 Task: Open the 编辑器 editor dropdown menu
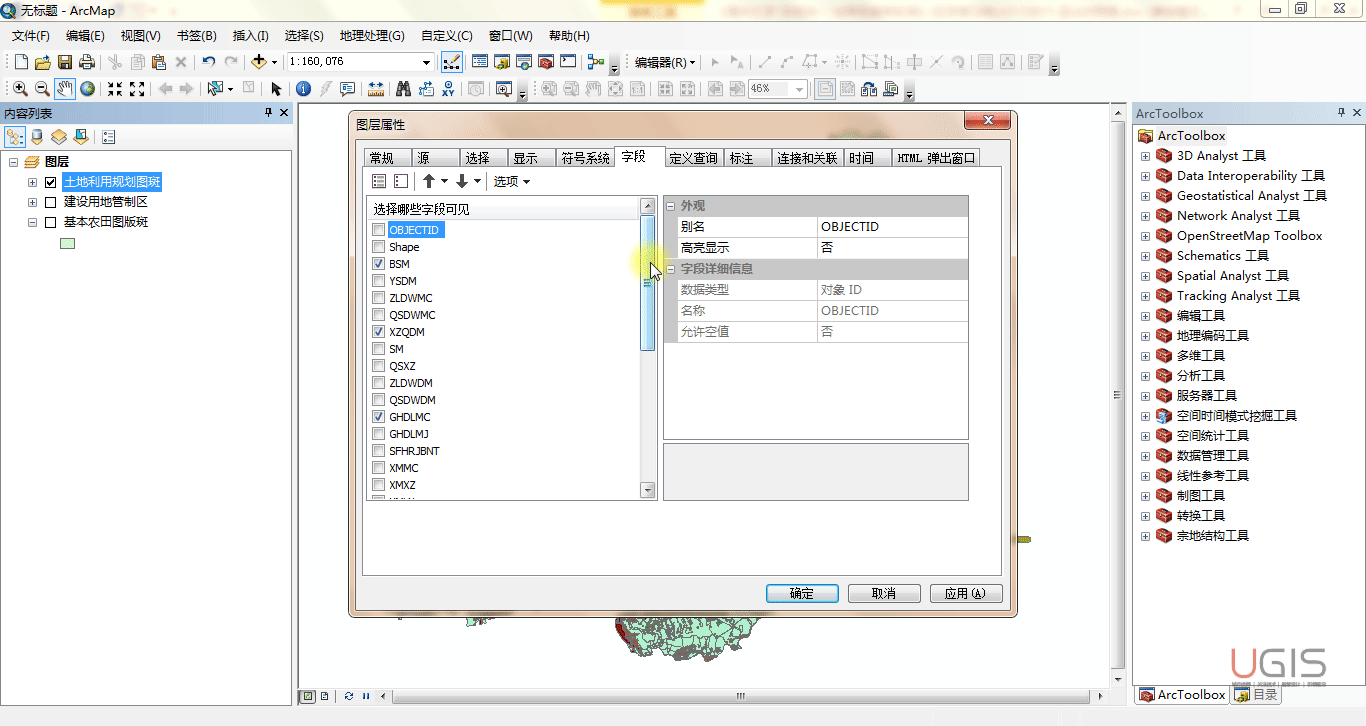(665, 62)
